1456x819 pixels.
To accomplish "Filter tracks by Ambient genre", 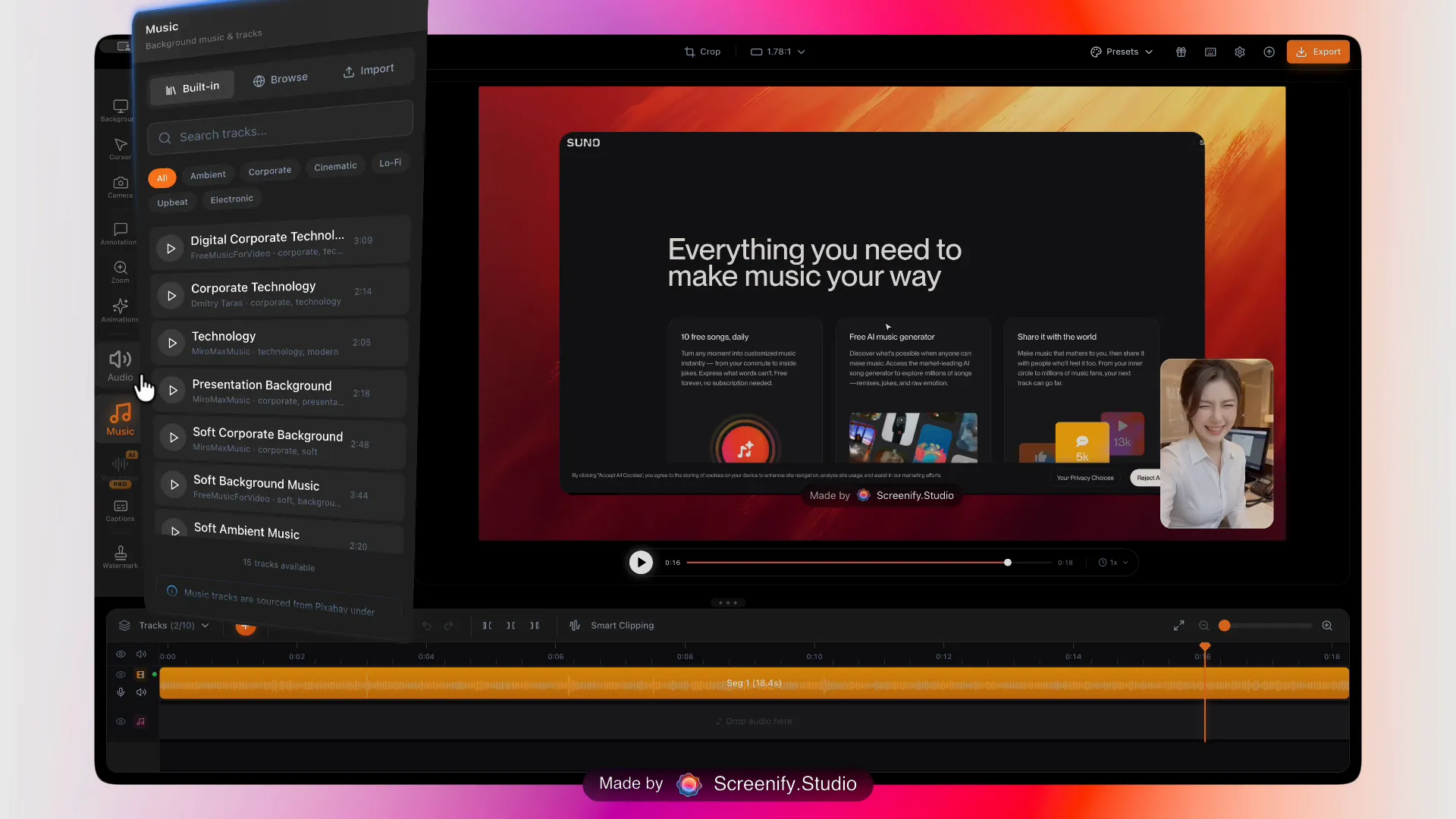I will pyautogui.click(x=208, y=175).
